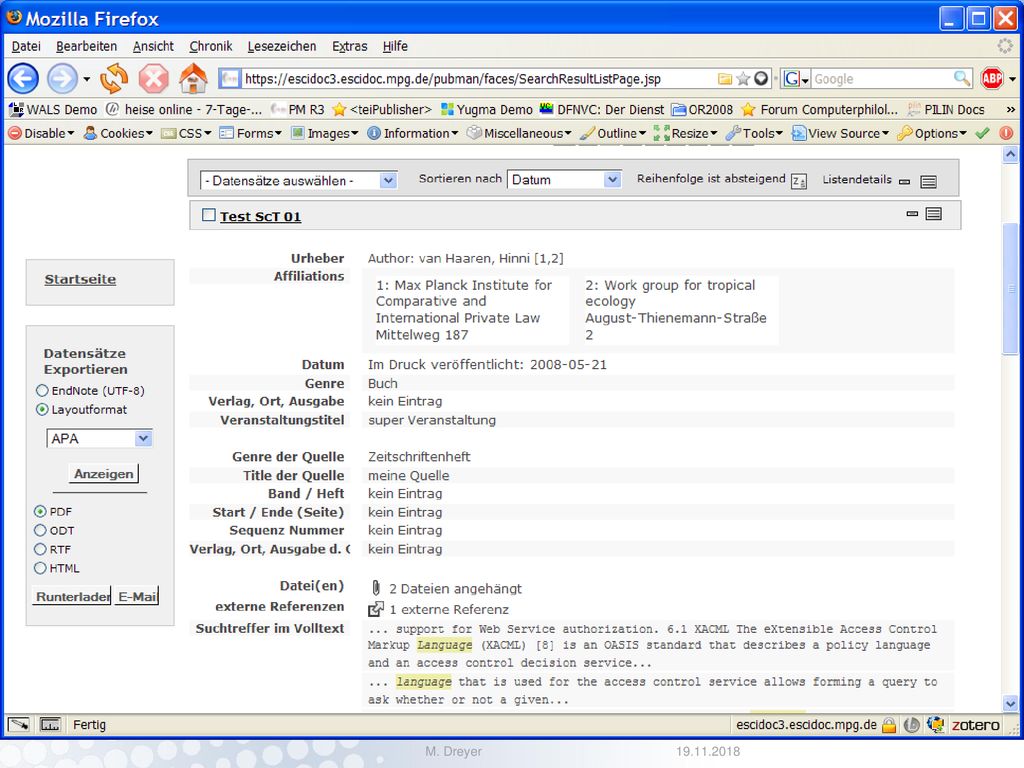Expand list details with Listendetails lines icon
1024x768 pixels.
tap(928, 182)
